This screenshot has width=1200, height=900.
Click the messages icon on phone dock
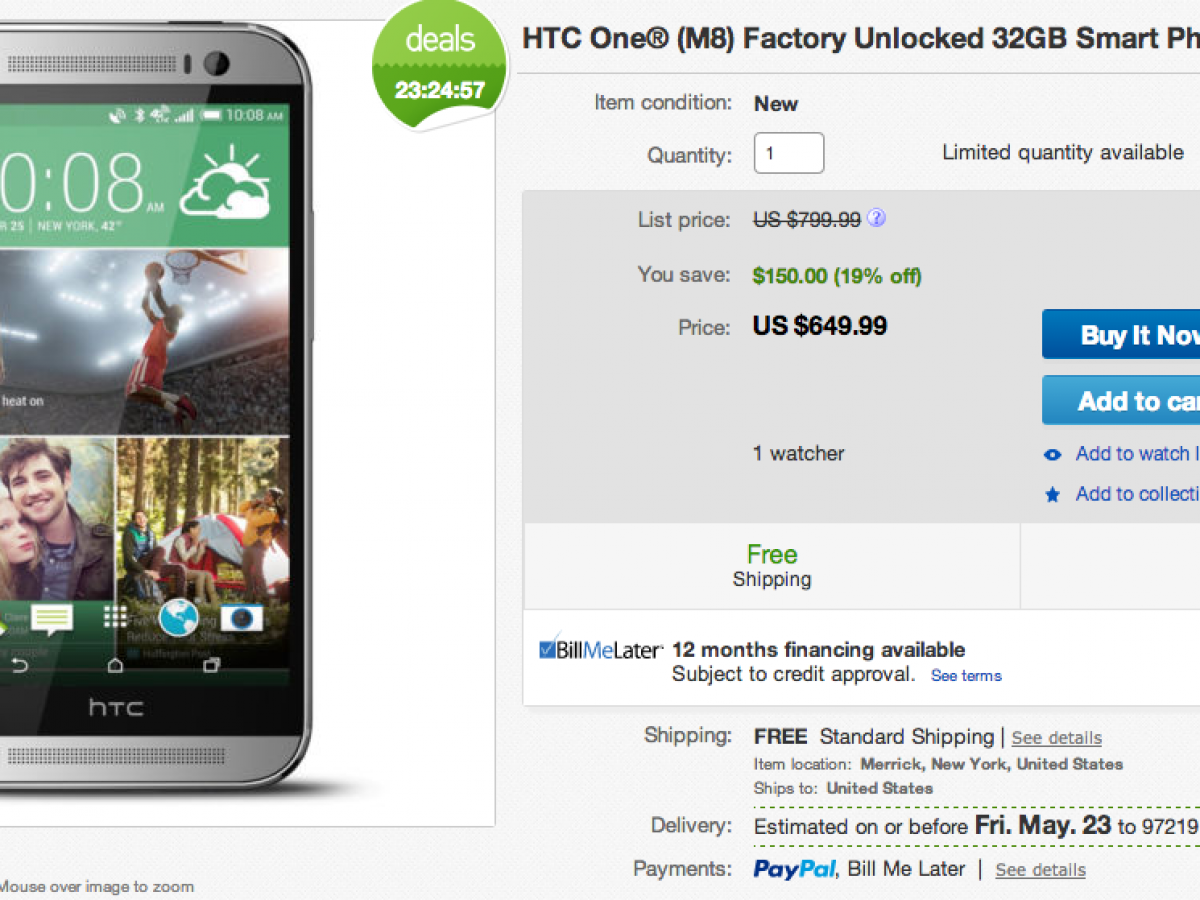click(x=51, y=619)
